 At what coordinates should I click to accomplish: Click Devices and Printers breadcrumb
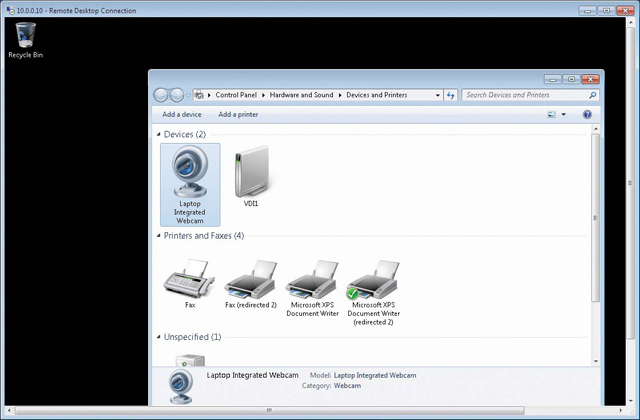pyautogui.click(x=377, y=95)
